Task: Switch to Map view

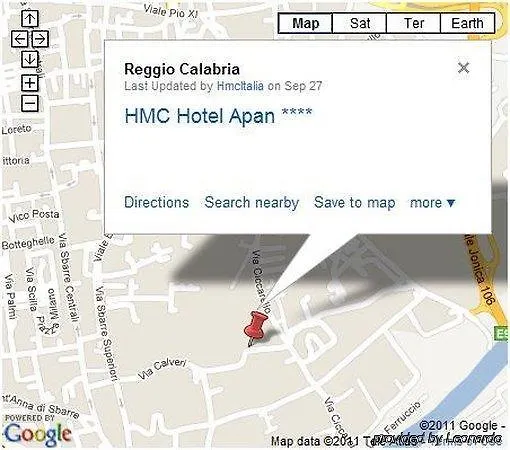Action: coord(305,23)
